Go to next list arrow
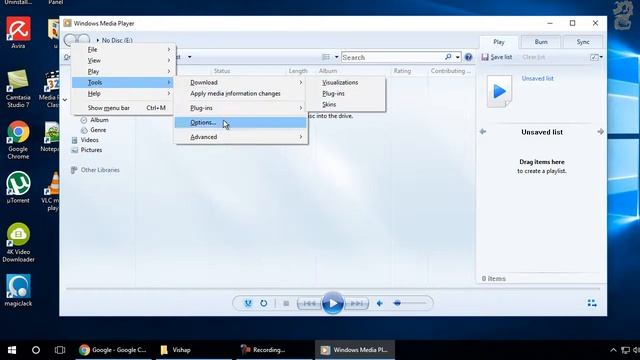The height and width of the screenshot is (360, 640). click(x=600, y=132)
